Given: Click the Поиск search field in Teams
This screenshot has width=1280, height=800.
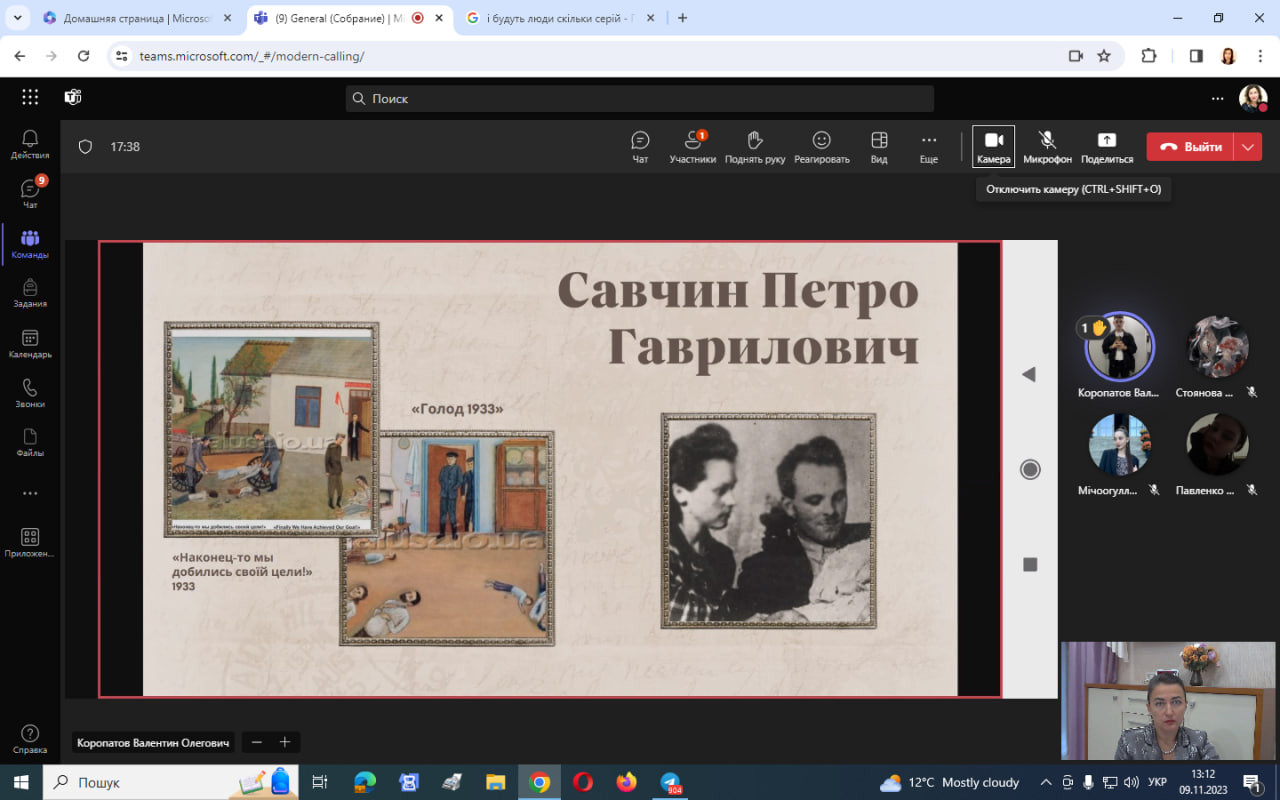Looking at the screenshot, I should point(640,99).
